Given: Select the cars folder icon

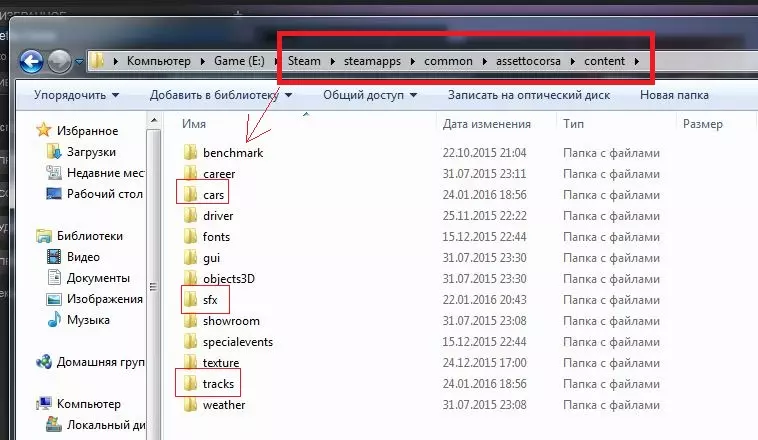Looking at the screenshot, I should point(190,194).
